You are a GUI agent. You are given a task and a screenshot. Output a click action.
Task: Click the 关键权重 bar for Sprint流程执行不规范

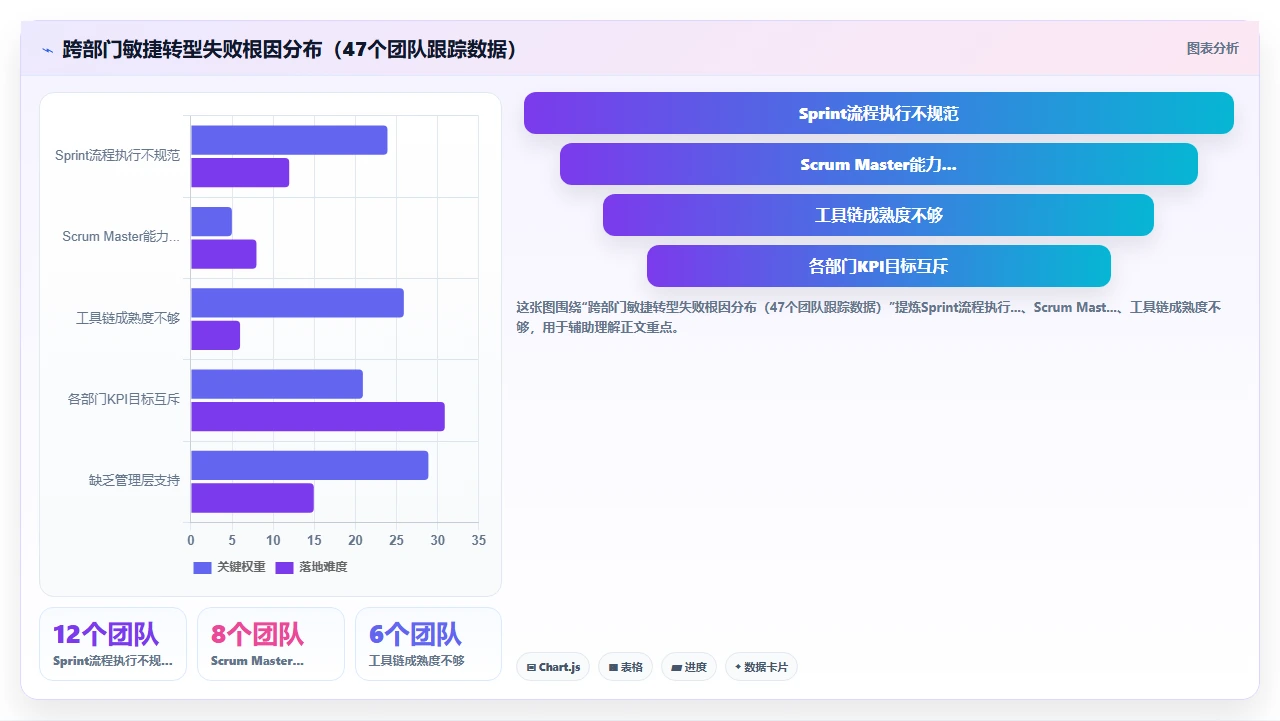point(289,140)
